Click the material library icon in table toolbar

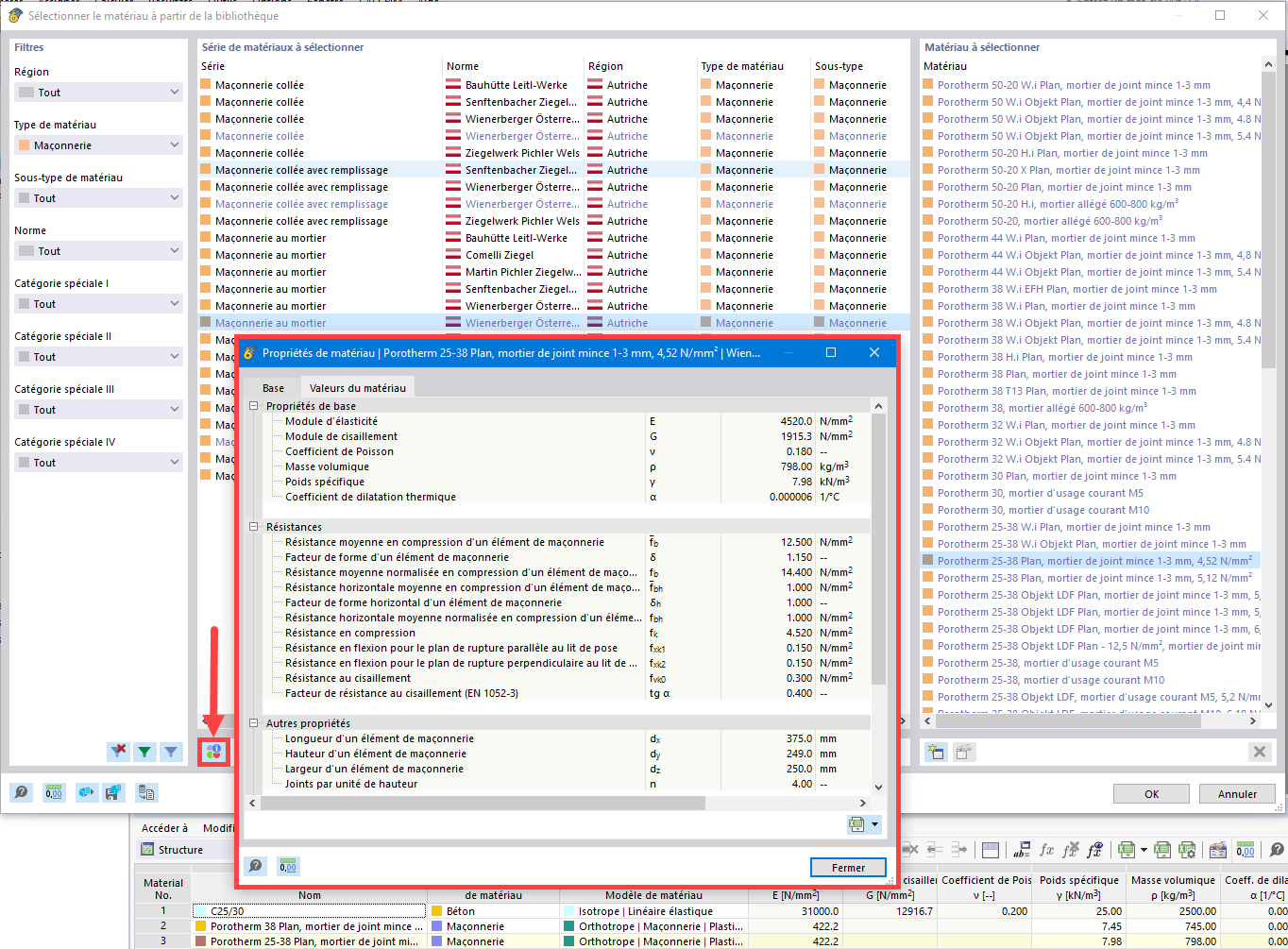pyautogui.click(x=1218, y=850)
